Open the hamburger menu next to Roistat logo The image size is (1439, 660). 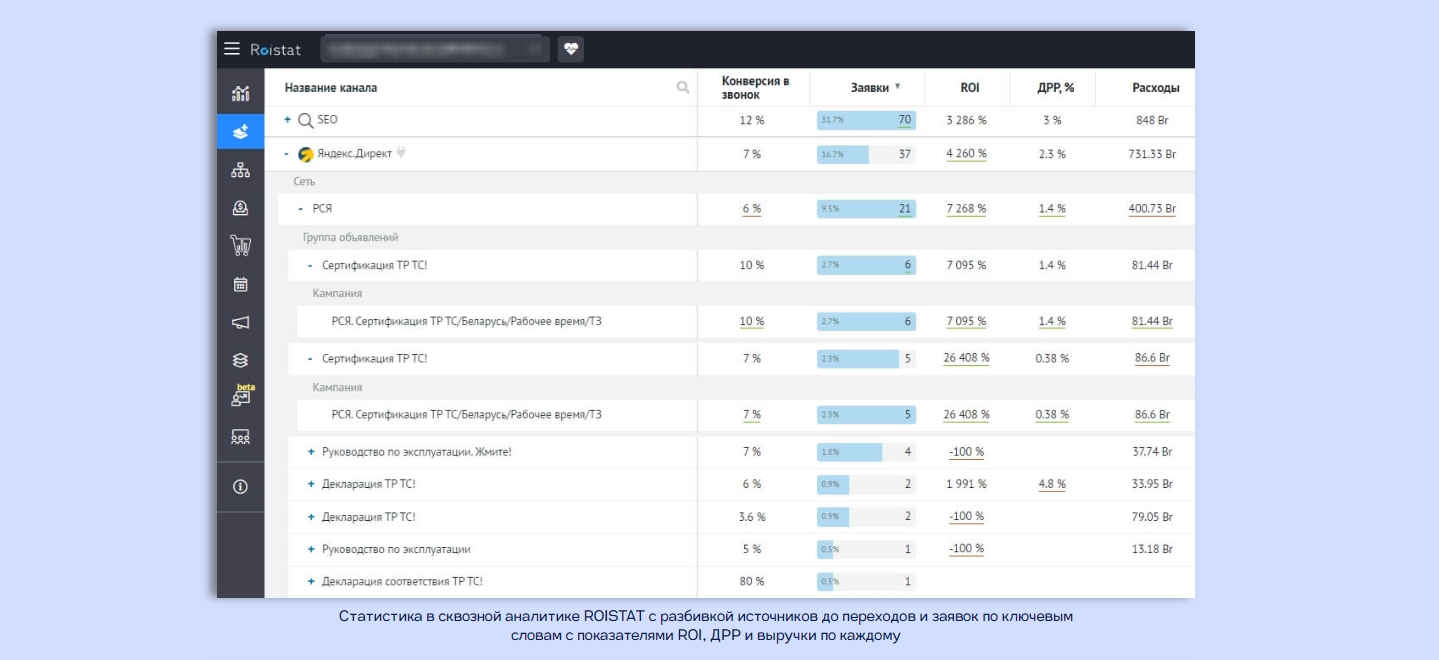(232, 49)
